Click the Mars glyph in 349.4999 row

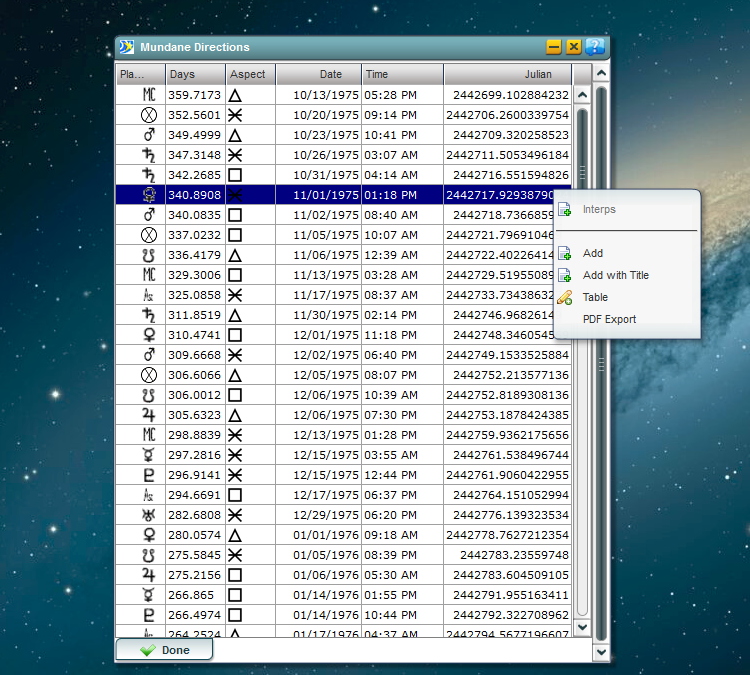[148, 135]
